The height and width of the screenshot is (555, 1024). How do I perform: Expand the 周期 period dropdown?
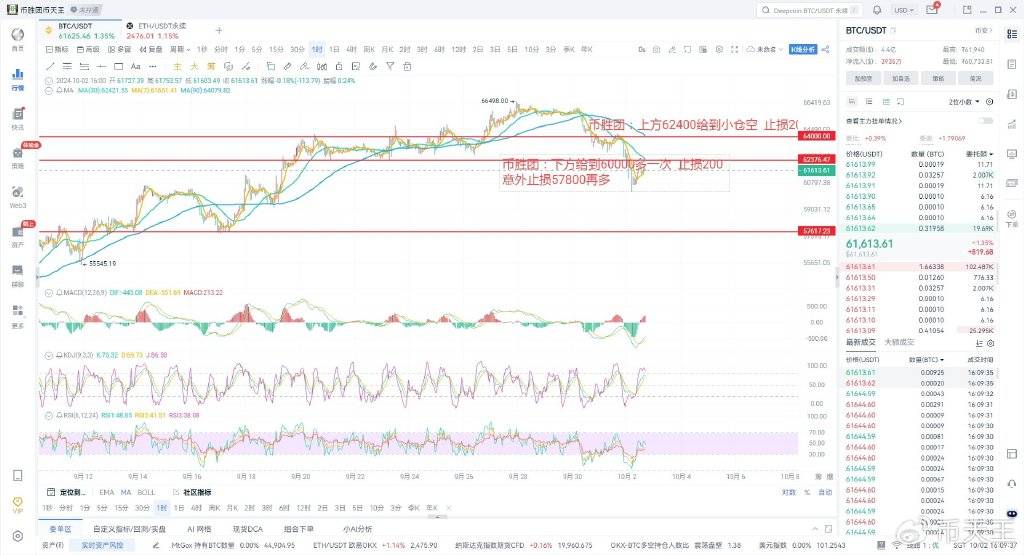click(x=179, y=49)
